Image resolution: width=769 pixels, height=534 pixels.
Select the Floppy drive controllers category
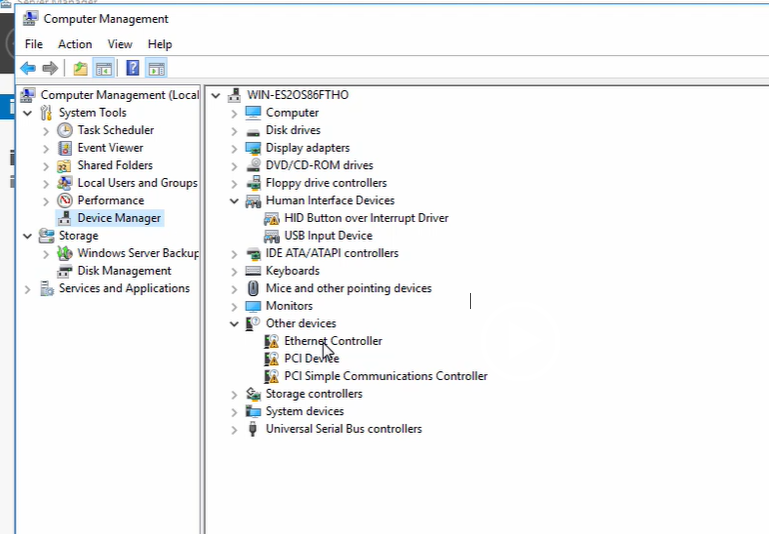326,183
